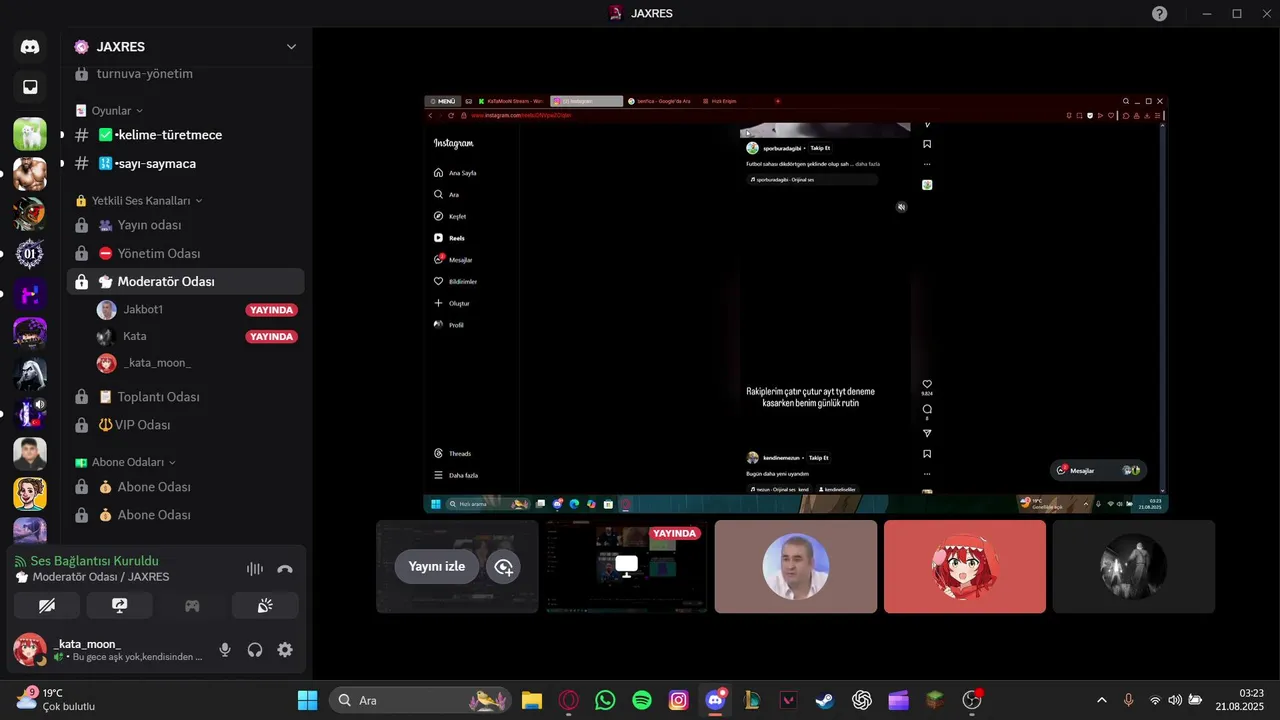This screenshot has width=1280, height=720.
Task: Open voice noise suppression settings
Action: coord(255,569)
